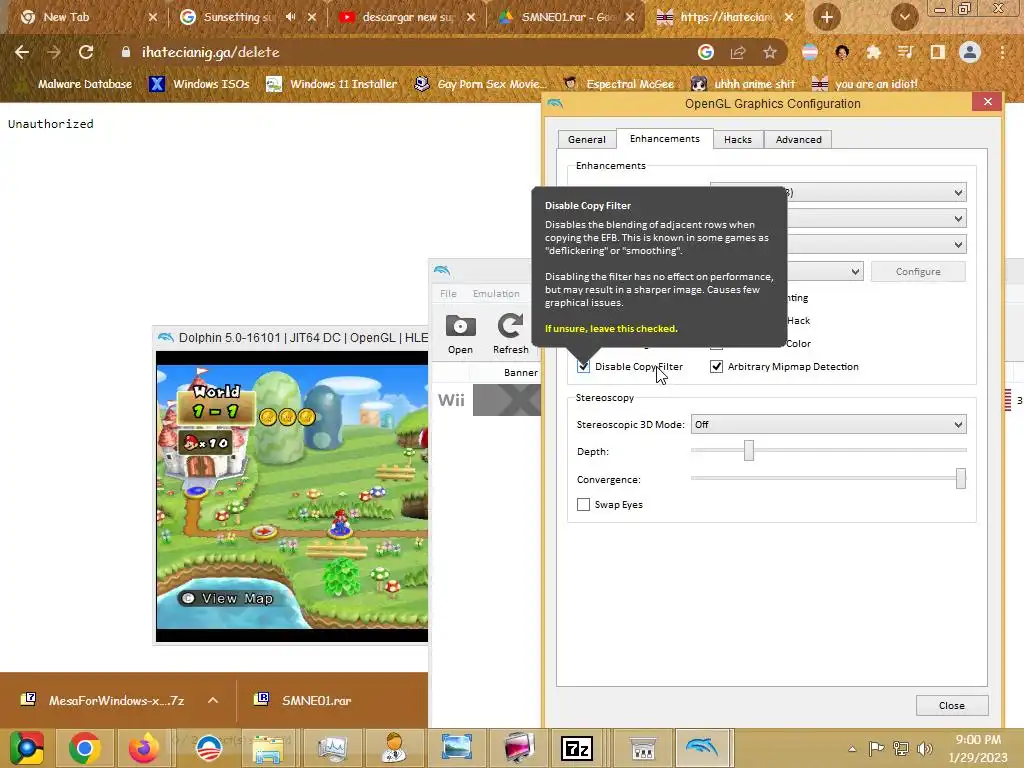Enable the Swap Eyes checkbox
Image resolution: width=1024 pixels, height=768 pixels.
click(x=583, y=504)
